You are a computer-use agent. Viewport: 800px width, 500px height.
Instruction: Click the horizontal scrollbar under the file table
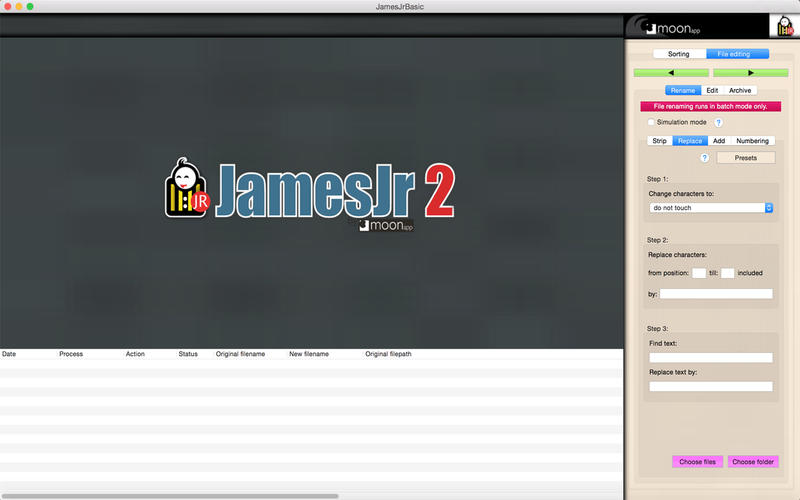pos(170,495)
